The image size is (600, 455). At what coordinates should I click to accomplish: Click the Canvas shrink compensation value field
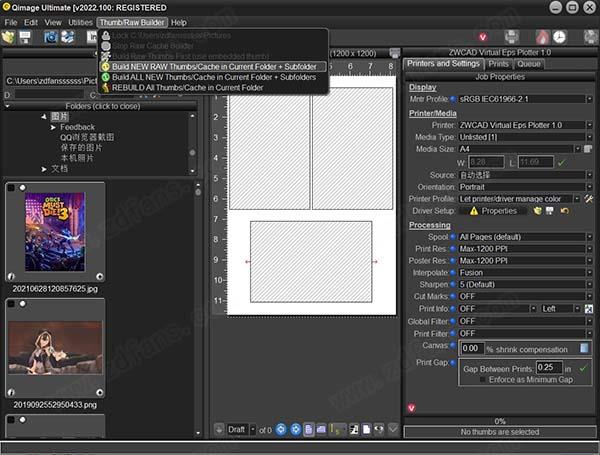[x=472, y=348]
